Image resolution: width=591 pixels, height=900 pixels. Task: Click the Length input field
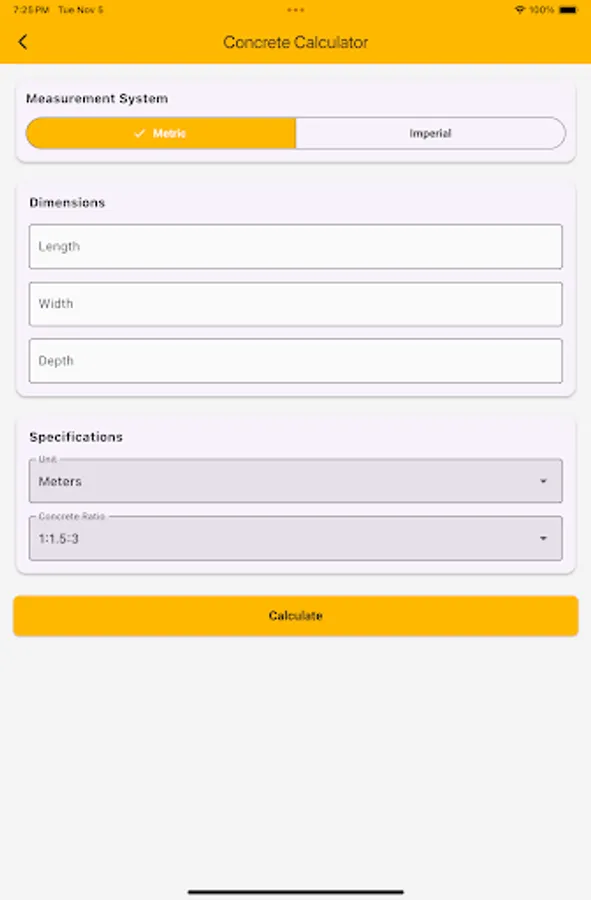295,246
